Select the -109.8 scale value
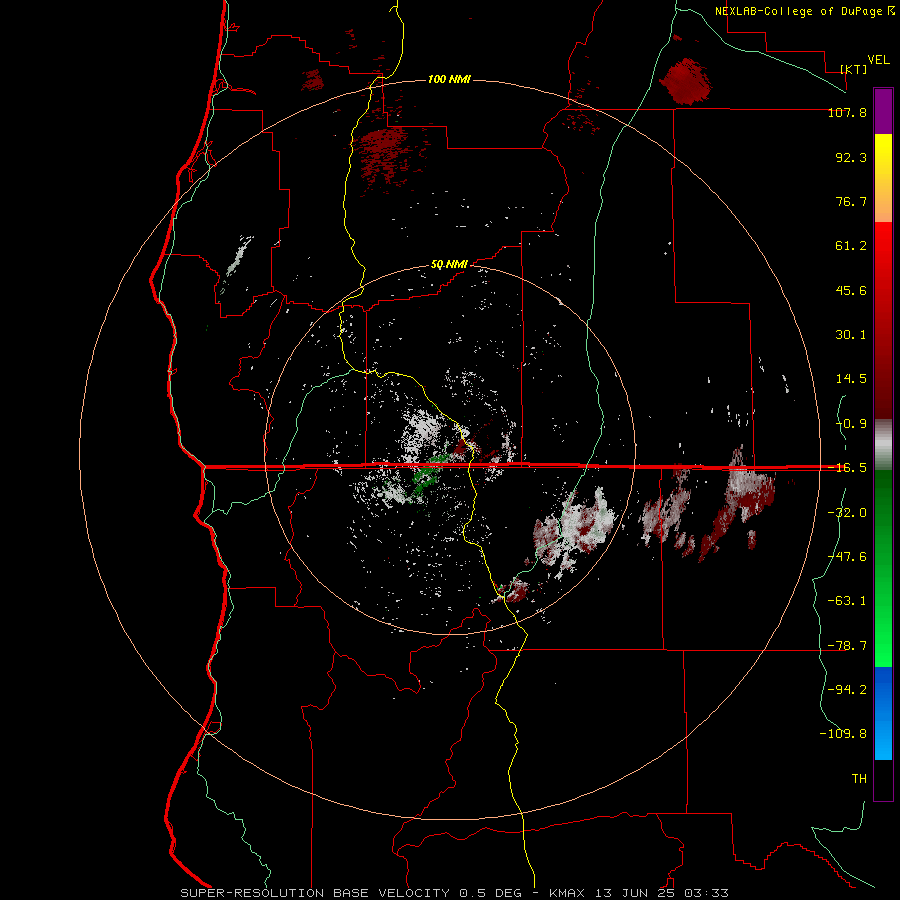This screenshot has height=900, width=900. [843, 734]
